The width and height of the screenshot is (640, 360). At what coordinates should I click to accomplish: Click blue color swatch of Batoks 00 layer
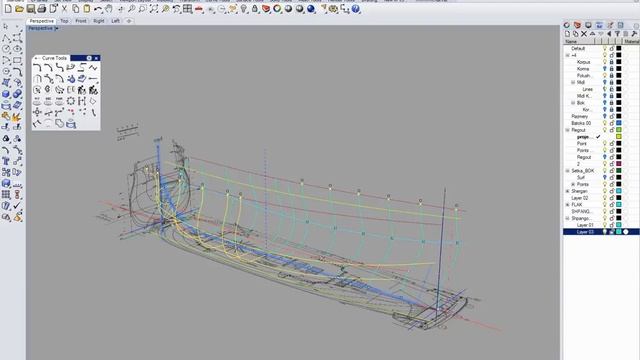pyautogui.click(x=619, y=123)
